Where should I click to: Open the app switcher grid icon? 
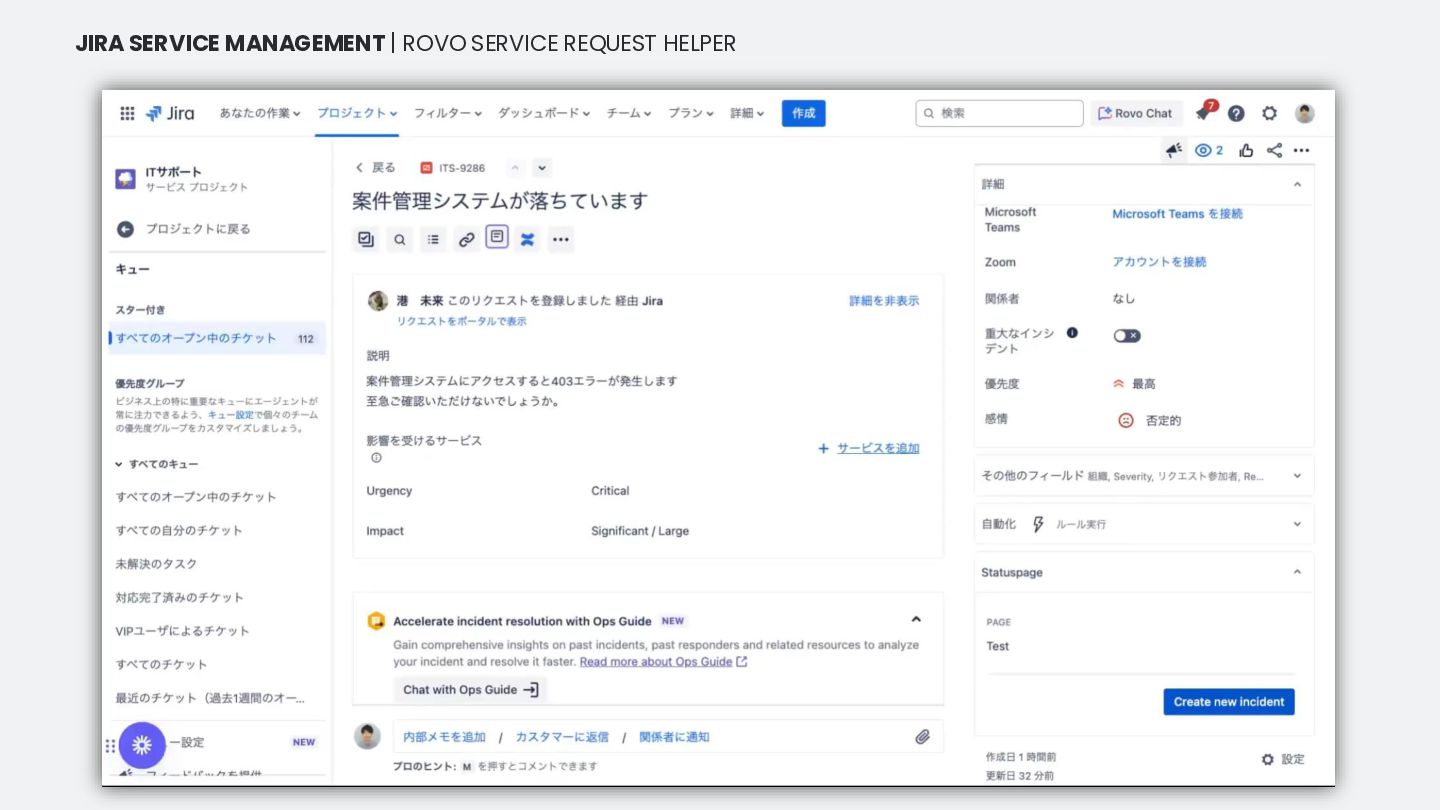[127, 113]
